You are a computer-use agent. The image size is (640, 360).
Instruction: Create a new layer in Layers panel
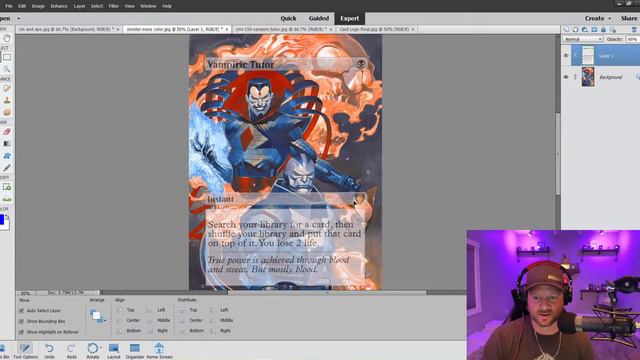(566, 29)
